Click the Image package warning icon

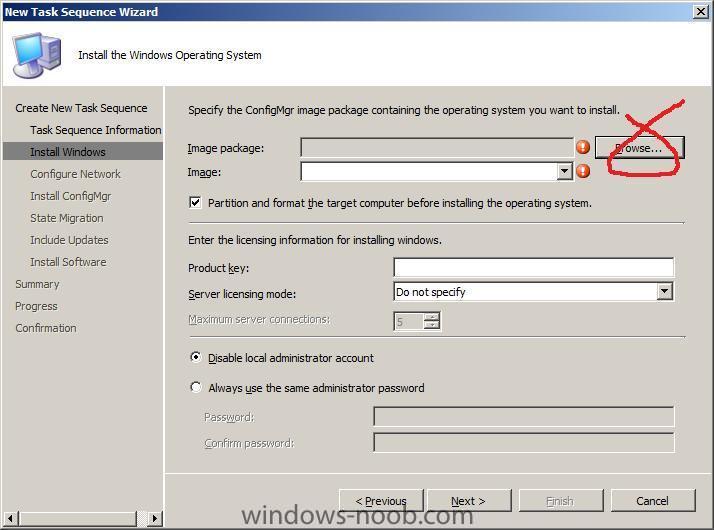[x=583, y=147]
